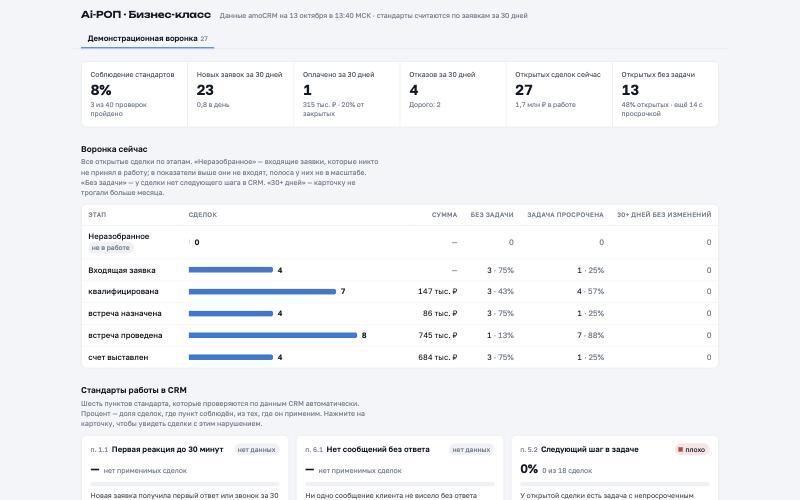Click the 0% value in Следующий шаг card
This screenshot has height=500, width=800.
529,469
